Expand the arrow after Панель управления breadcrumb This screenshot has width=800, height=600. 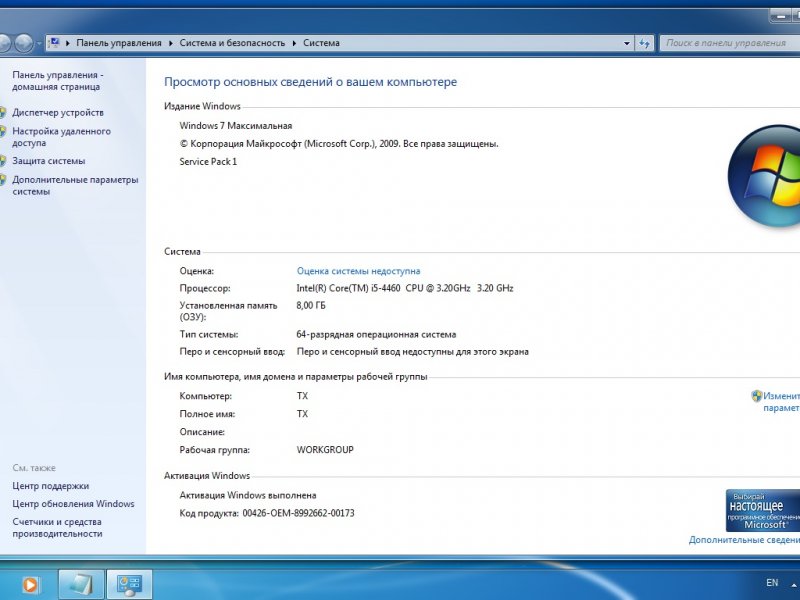(170, 43)
